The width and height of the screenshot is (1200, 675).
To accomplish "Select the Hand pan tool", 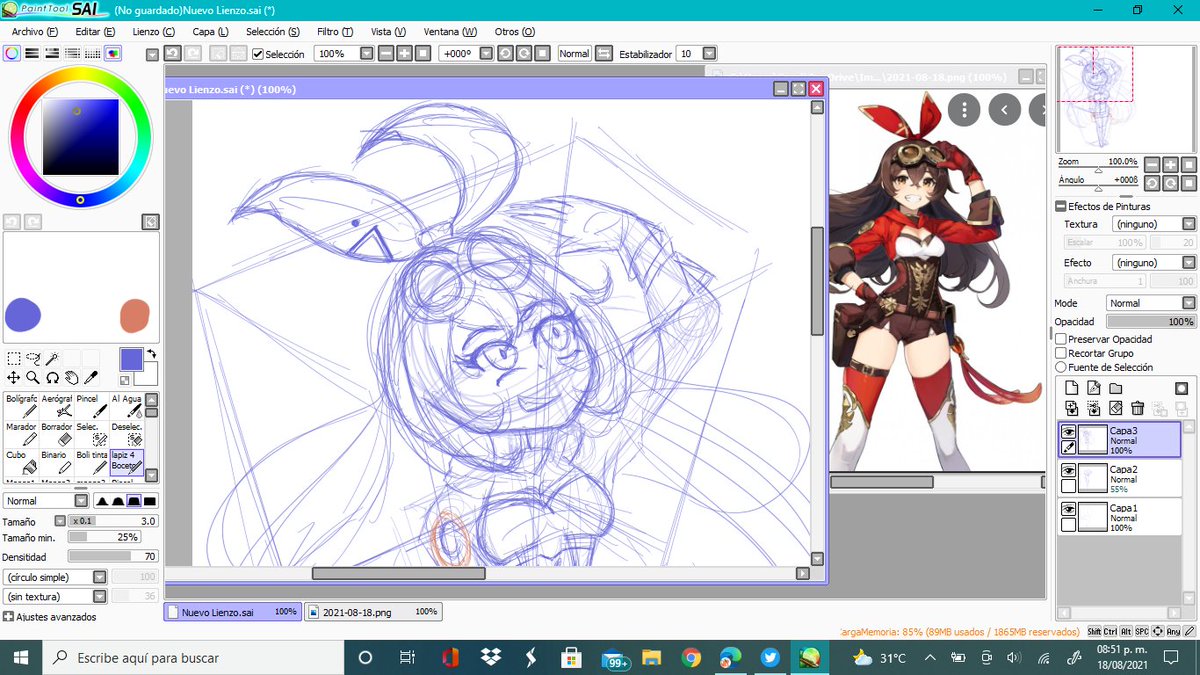I will (71, 377).
